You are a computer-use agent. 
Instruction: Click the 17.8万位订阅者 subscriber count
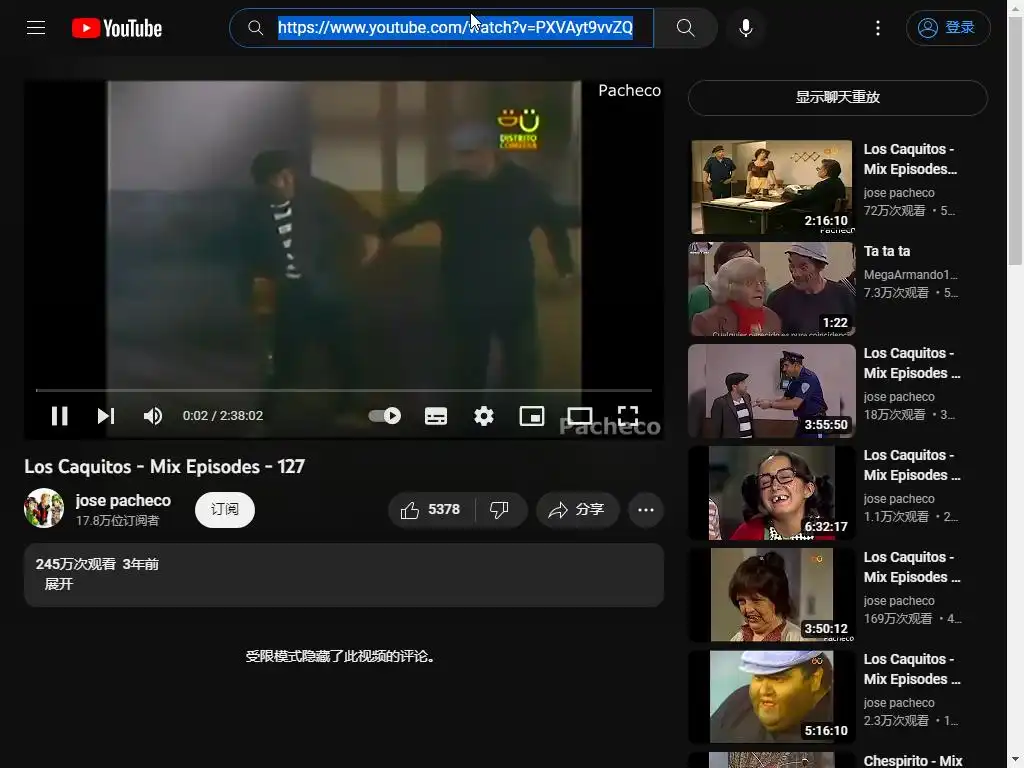click(118, 520)
